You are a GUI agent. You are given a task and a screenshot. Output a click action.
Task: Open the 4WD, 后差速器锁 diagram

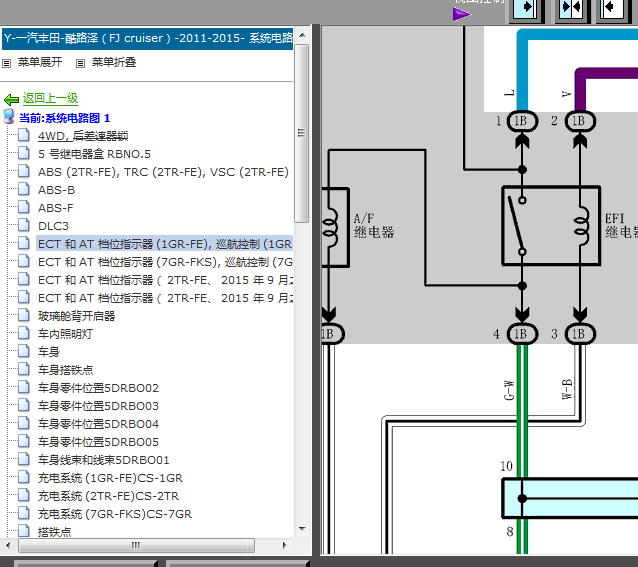coord(83,136)
